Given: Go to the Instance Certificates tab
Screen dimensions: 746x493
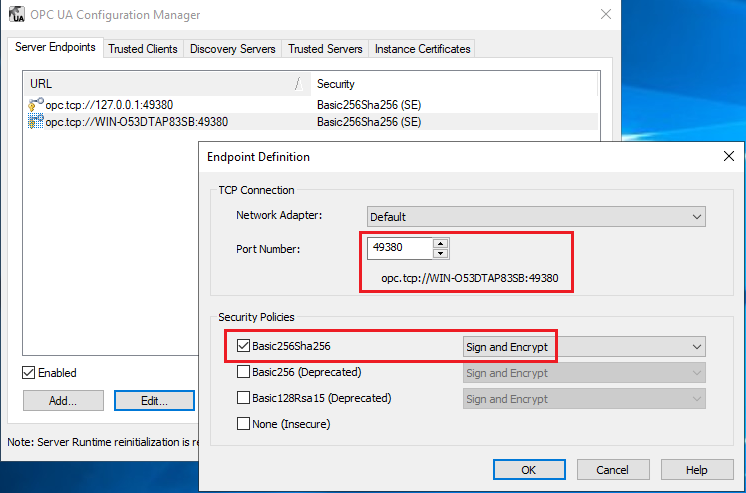Looking at the screenshot, I should click(x=422, y=48).
